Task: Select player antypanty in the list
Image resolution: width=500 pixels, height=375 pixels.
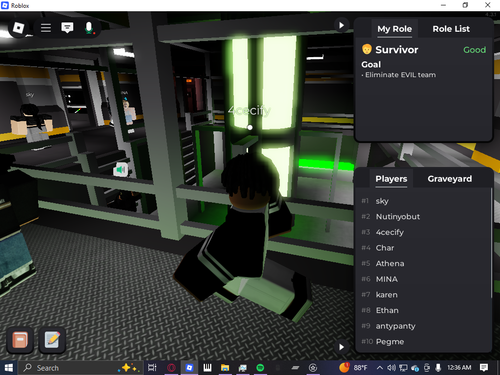Action: click(423, 326)
